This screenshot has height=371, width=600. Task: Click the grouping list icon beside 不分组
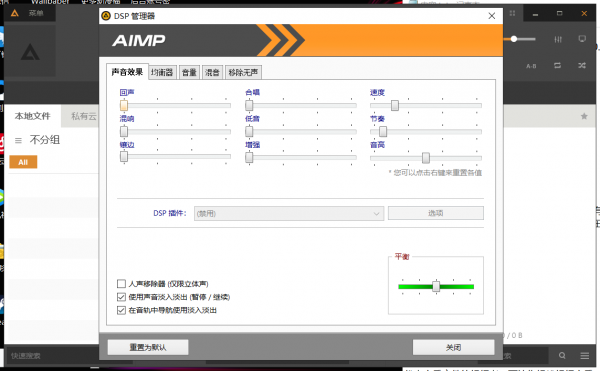click(18, 140)
